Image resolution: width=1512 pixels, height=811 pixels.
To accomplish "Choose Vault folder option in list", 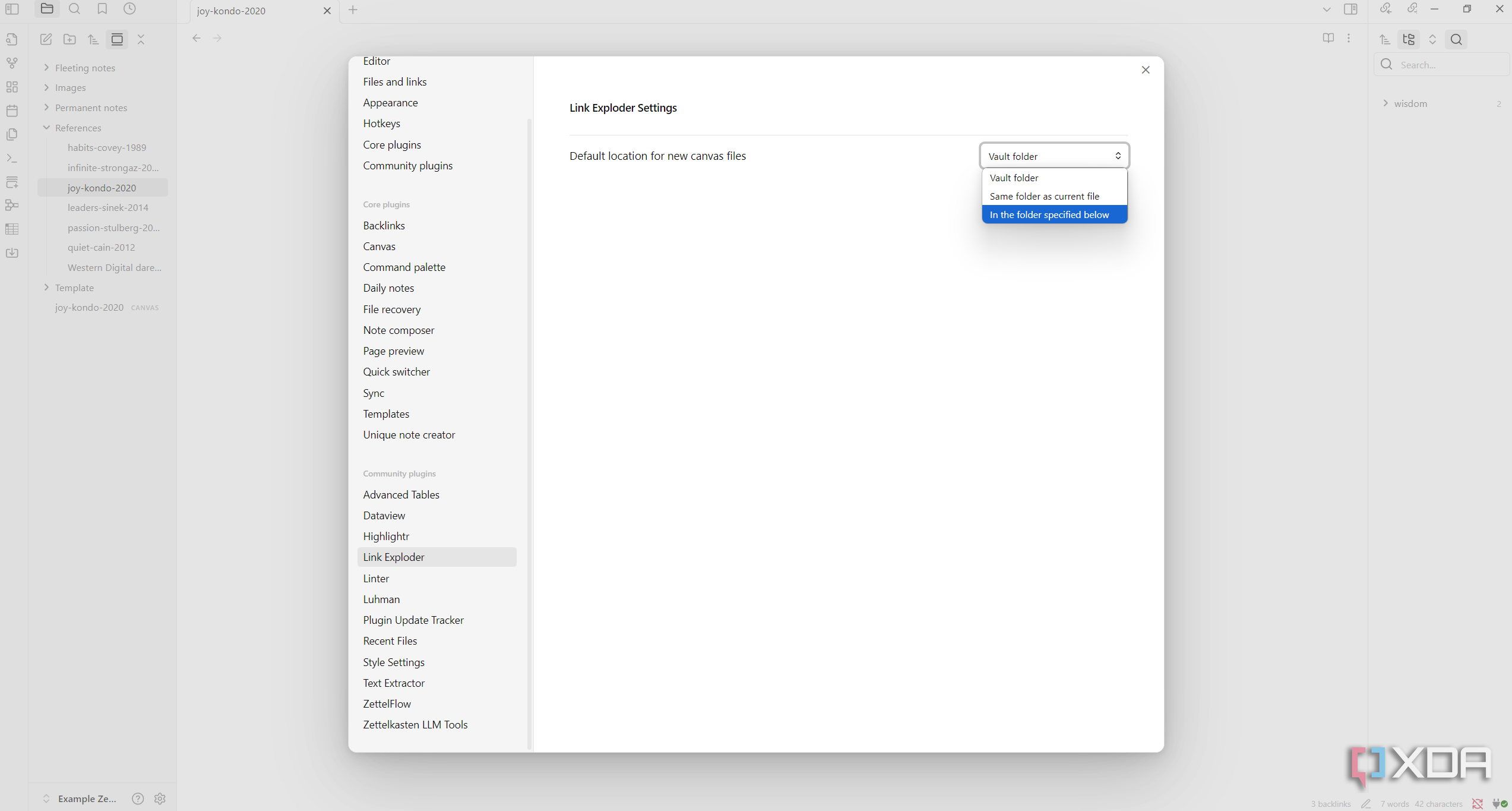I will [x=1054, y=178].
